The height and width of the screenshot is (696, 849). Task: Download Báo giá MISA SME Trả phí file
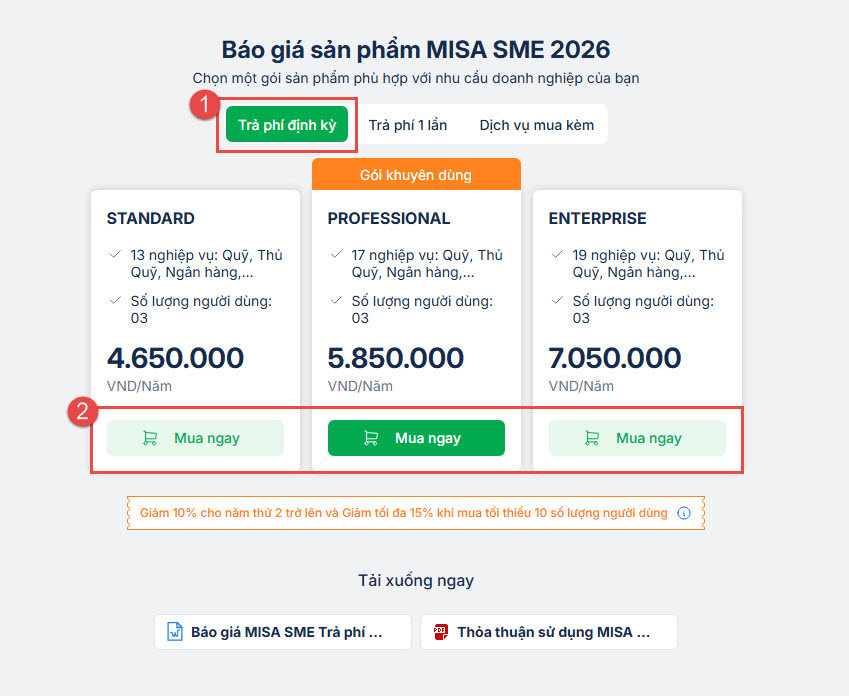coord(287,632)
